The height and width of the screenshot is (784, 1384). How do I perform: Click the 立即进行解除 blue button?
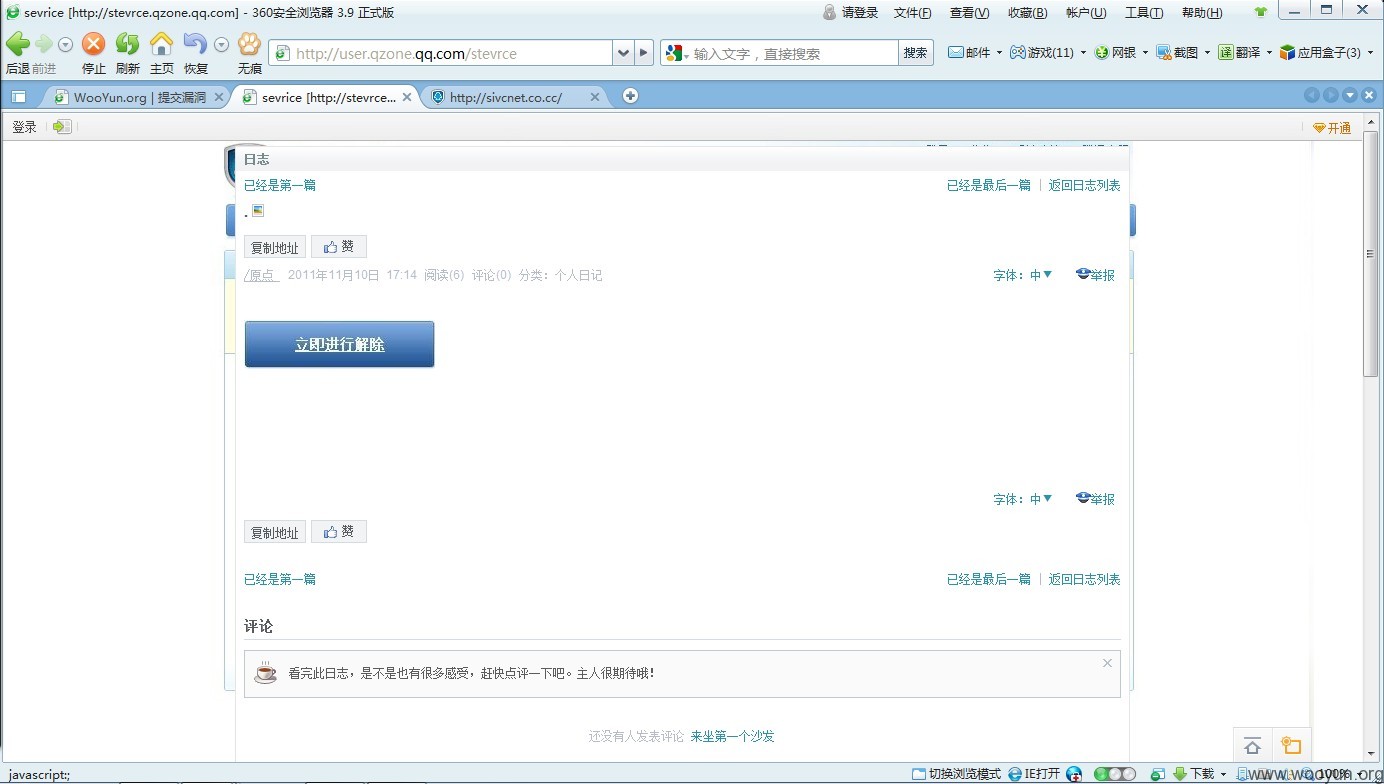[x=339, y=344]
